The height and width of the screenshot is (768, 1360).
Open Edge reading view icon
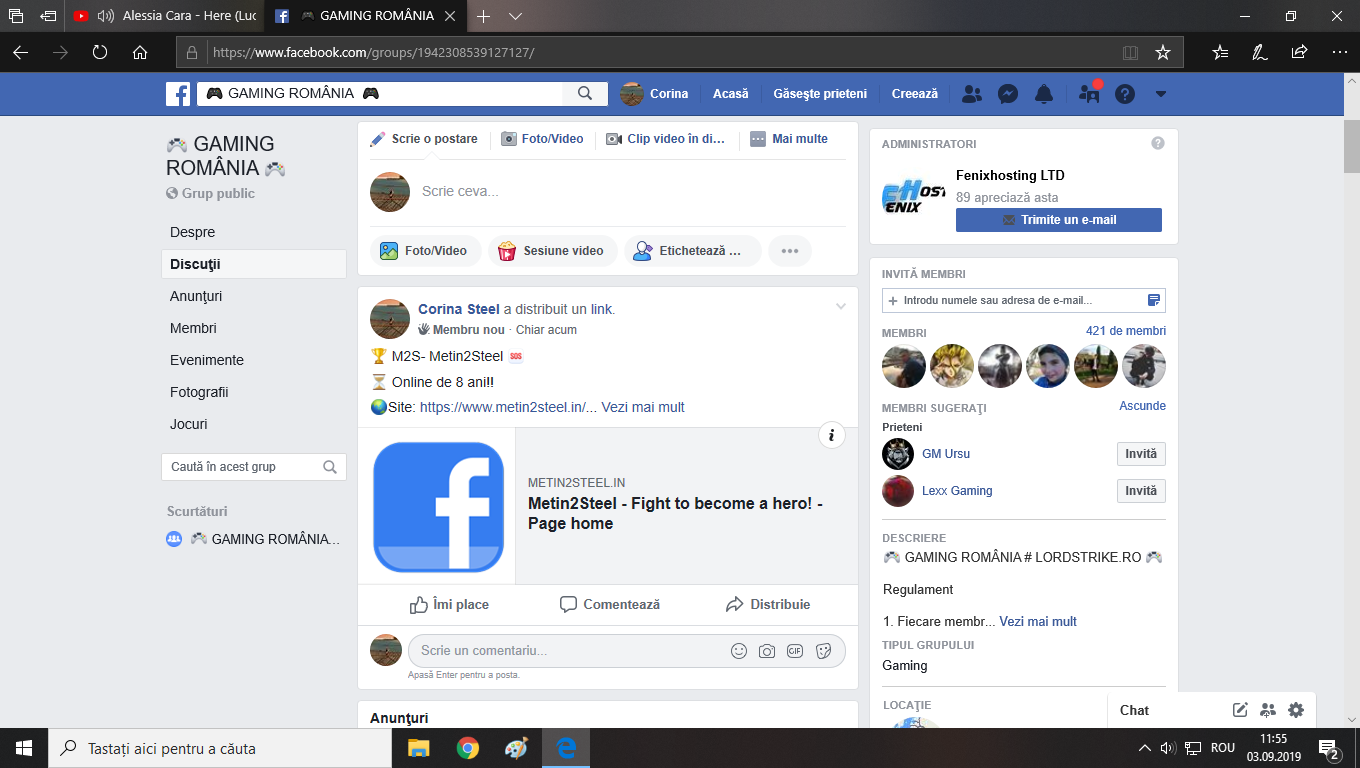pos(1130,52)
